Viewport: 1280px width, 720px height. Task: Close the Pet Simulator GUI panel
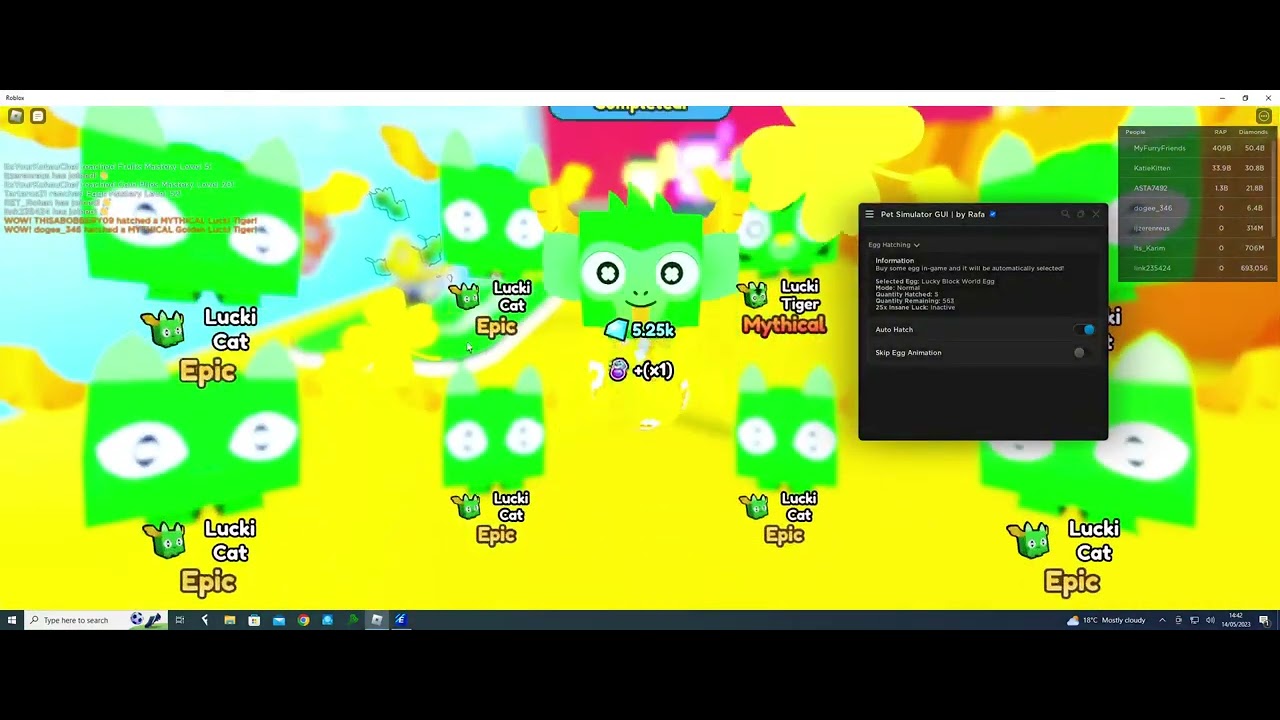coord(1096,214)
